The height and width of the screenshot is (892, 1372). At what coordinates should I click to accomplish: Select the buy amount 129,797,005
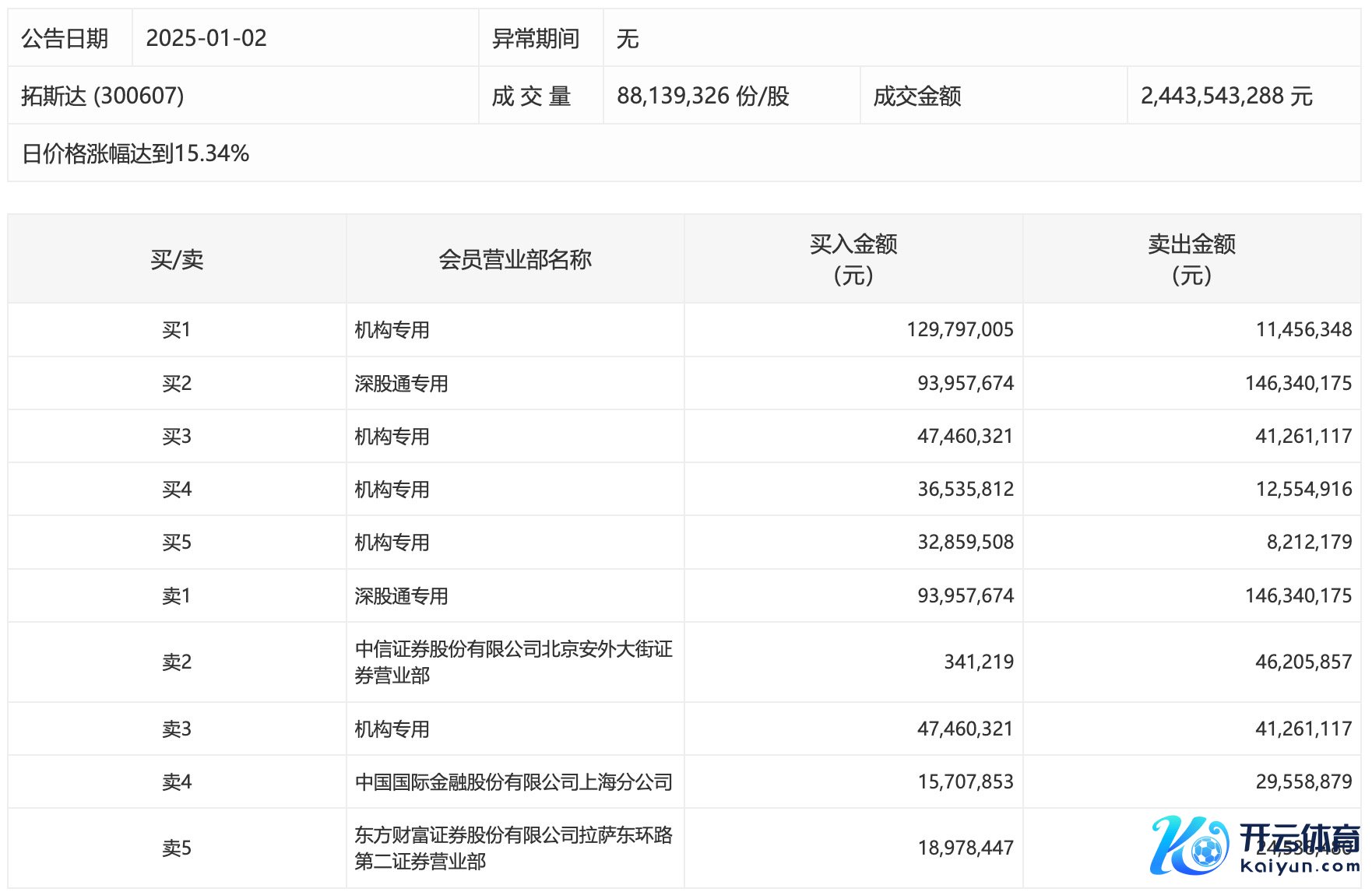pyautogui.click(x=959, y=330)
